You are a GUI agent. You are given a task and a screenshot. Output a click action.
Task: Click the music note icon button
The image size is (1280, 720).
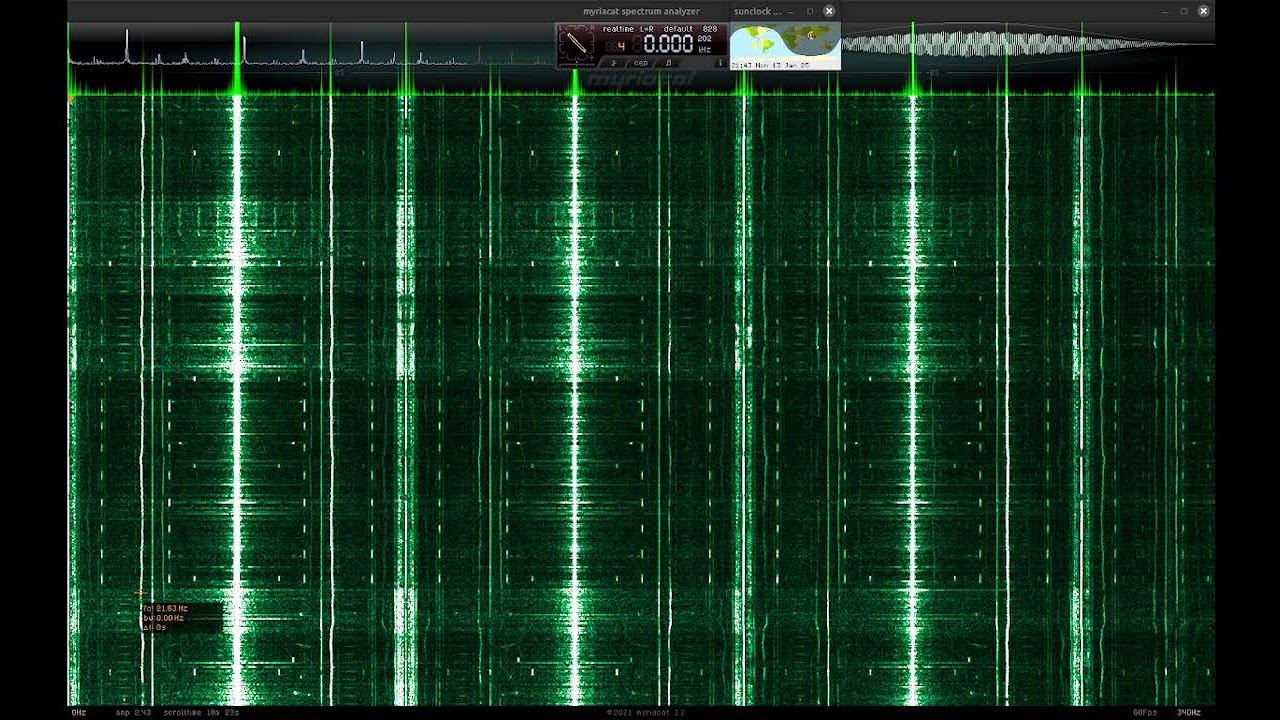click(669, 62)
